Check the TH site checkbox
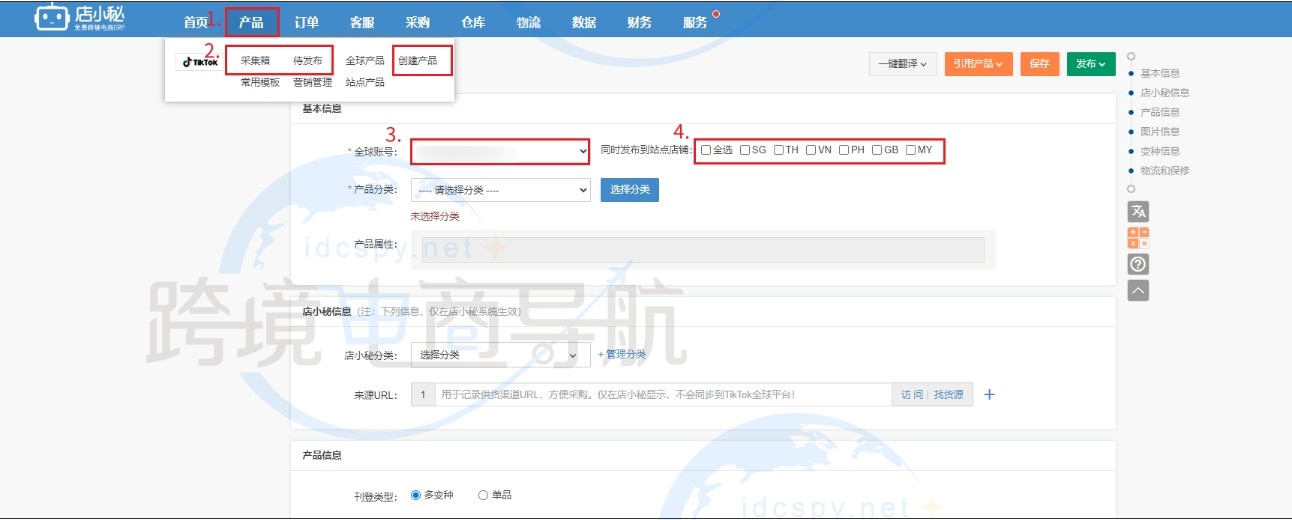Screen dimensions: 1292x520 (x=779, y=150)
